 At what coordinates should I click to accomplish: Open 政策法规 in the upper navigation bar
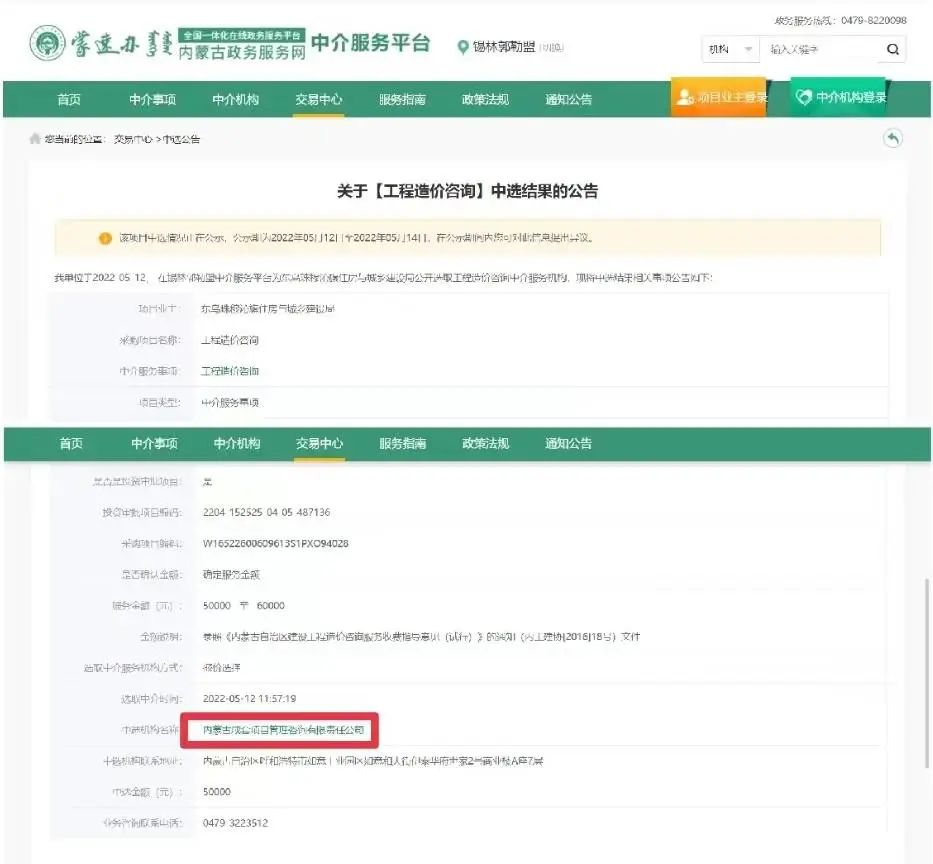tap(485, 99)
